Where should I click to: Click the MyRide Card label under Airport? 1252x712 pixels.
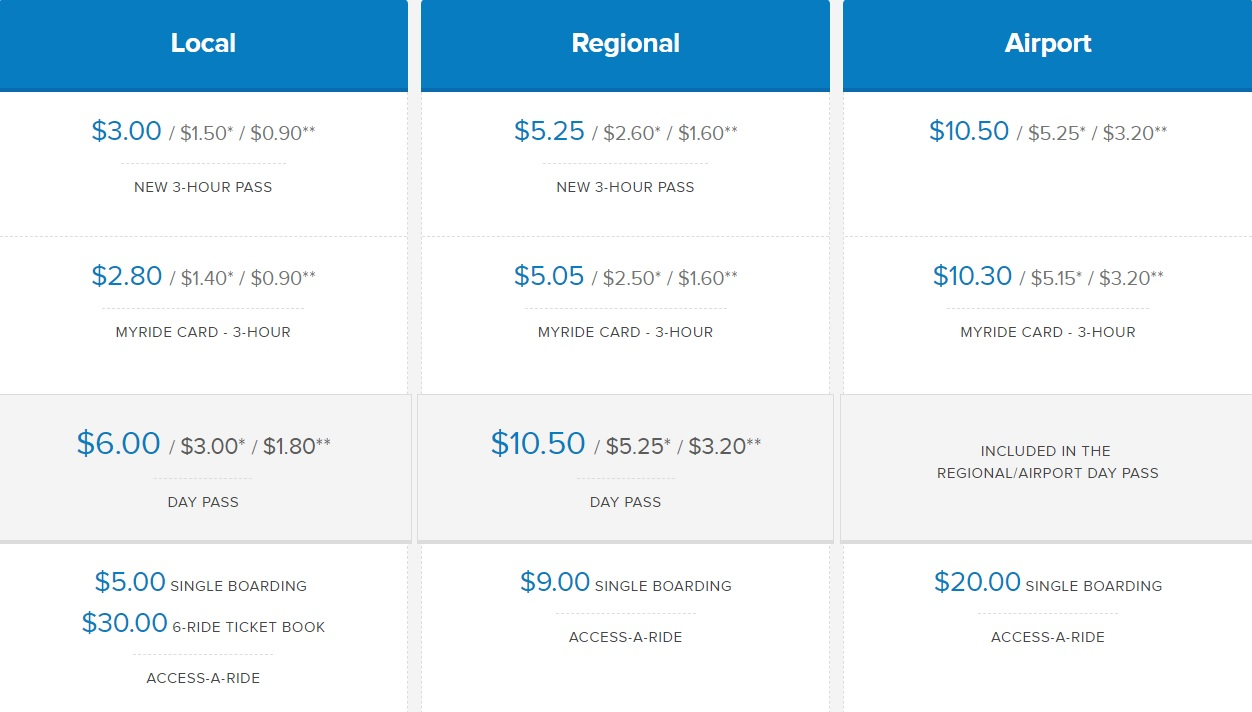coord(1047,332)
